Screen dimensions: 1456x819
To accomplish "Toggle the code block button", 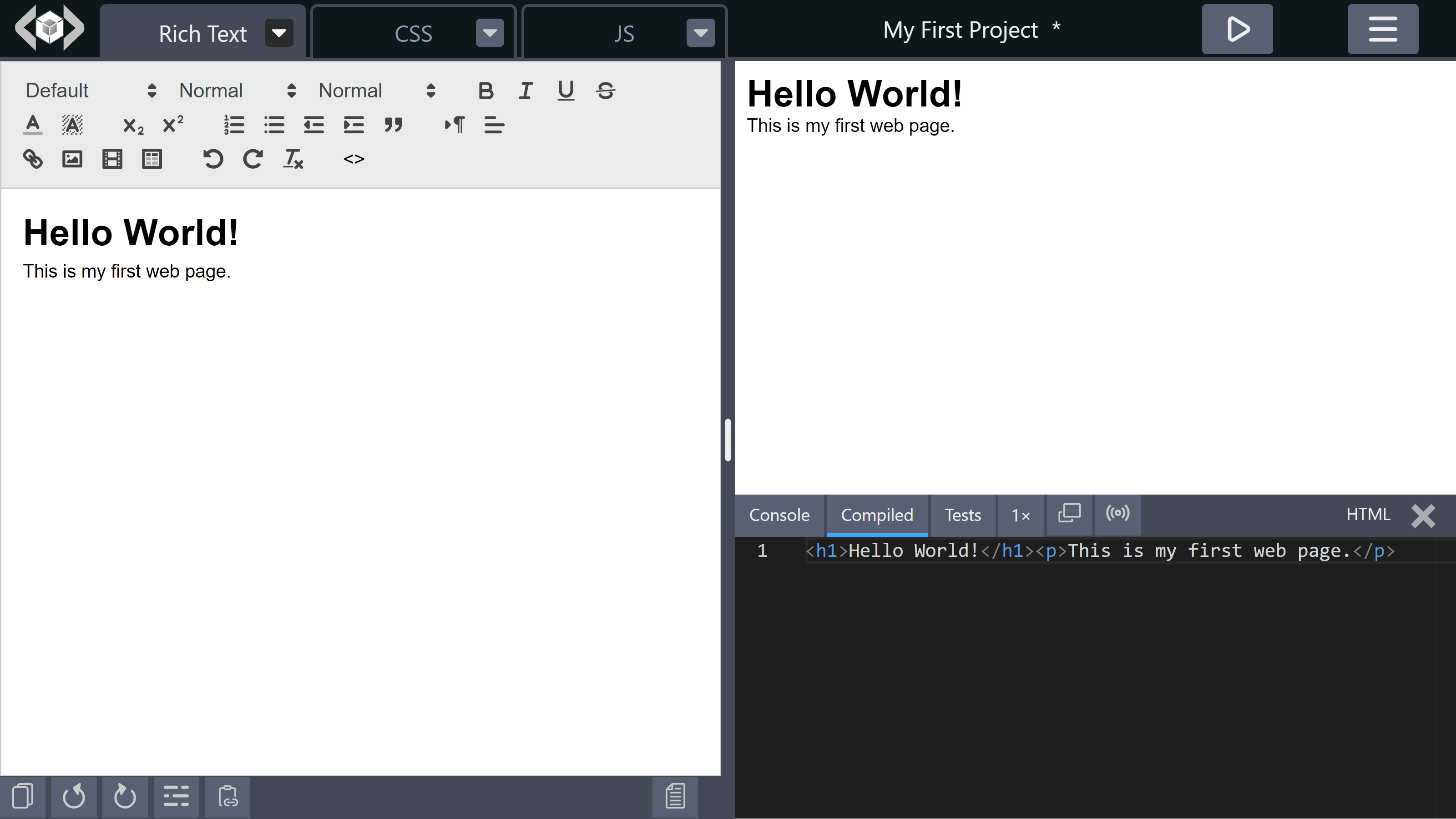I will point(354,159).
